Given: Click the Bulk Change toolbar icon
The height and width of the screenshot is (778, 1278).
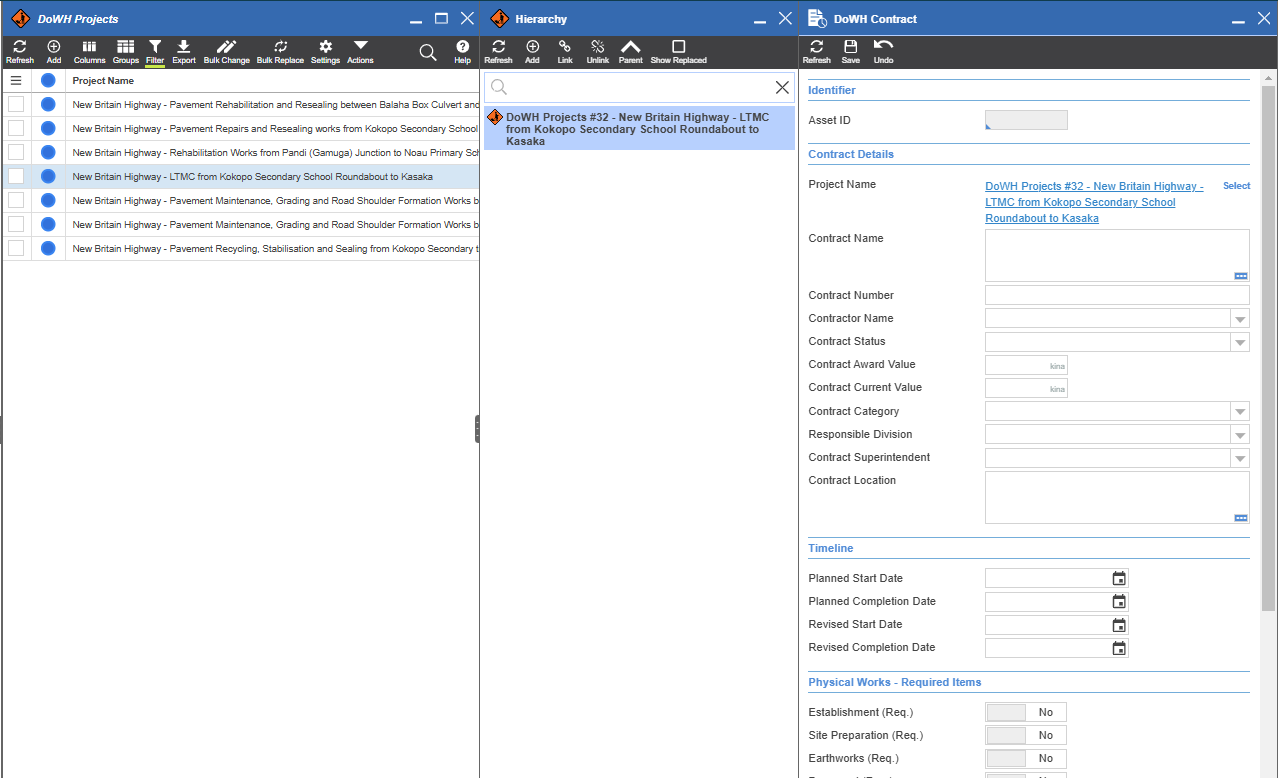Looking at the screenshot, I should [226, 51].
